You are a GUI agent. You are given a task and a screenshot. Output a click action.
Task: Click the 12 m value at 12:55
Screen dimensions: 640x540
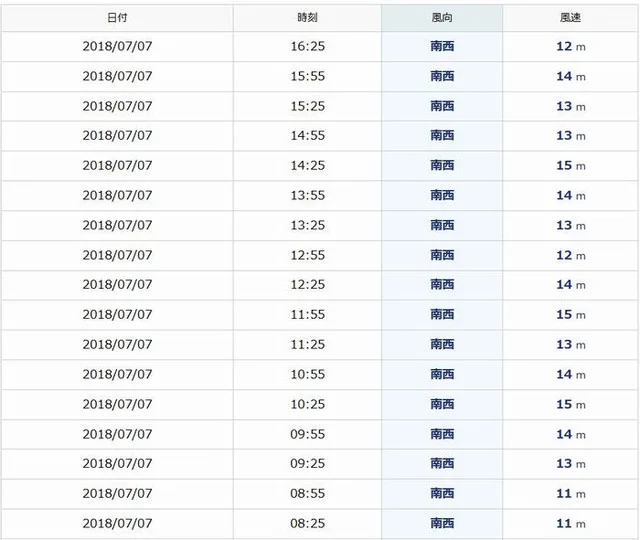[x=571, y=255]
